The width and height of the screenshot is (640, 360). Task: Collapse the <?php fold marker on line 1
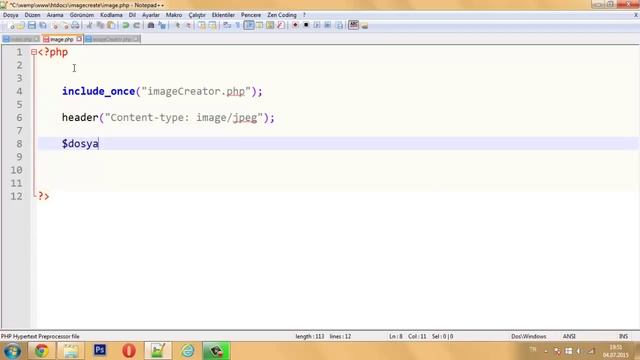coord(34,52)
